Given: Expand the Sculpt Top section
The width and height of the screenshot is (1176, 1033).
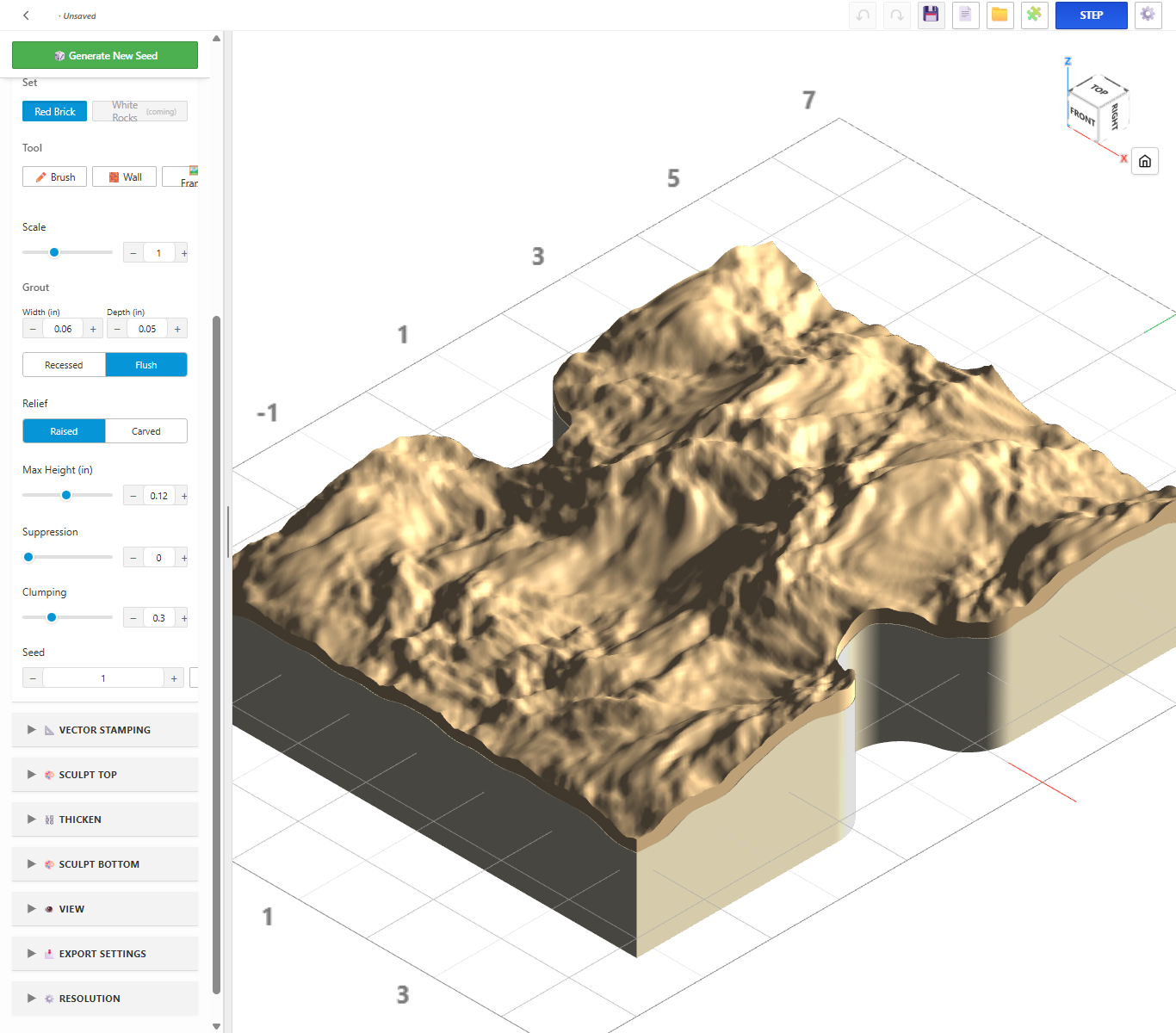Looking at the screenshot, I should [x=105, y=775].
